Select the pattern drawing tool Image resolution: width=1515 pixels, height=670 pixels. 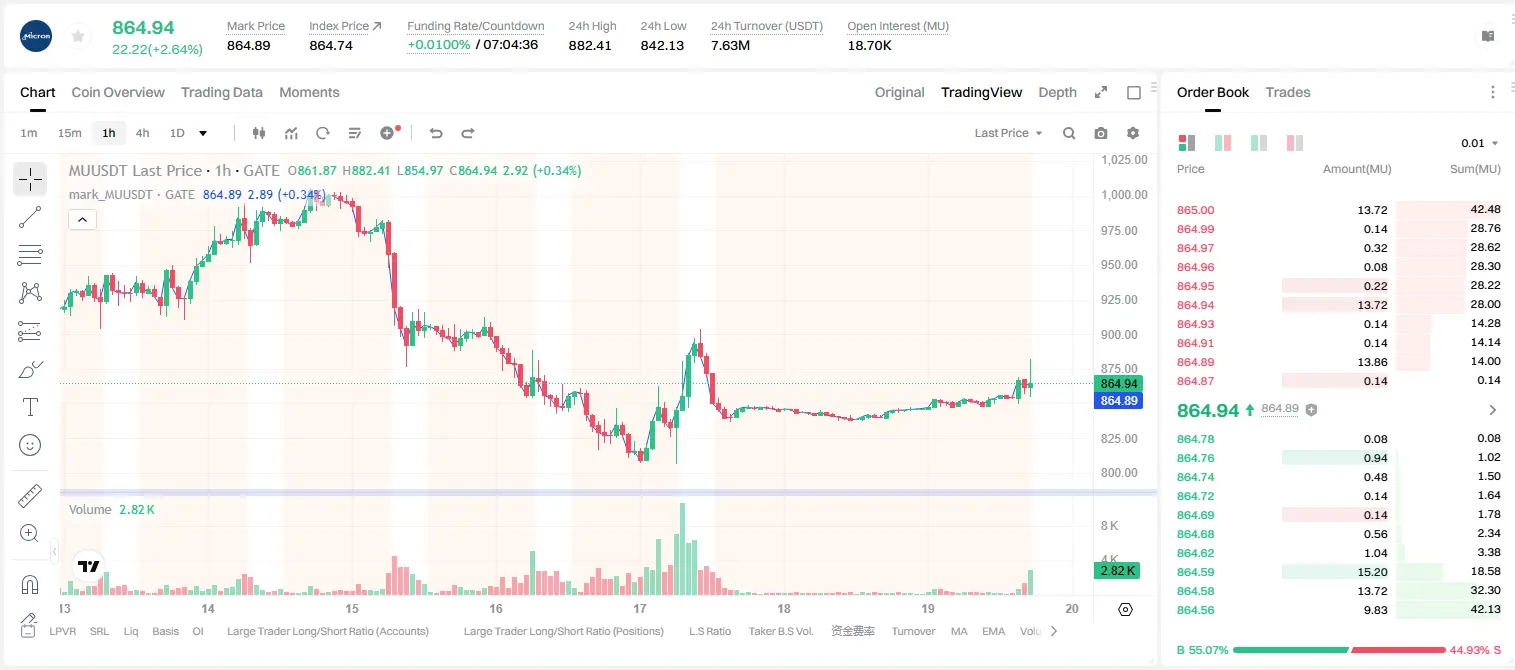coord(30,292)
